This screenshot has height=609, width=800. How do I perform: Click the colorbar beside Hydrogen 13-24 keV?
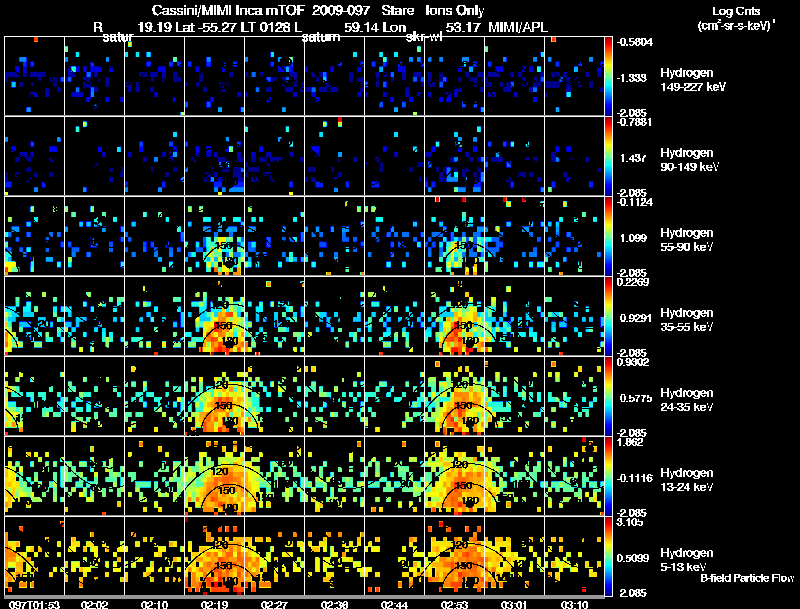point(608,476)
